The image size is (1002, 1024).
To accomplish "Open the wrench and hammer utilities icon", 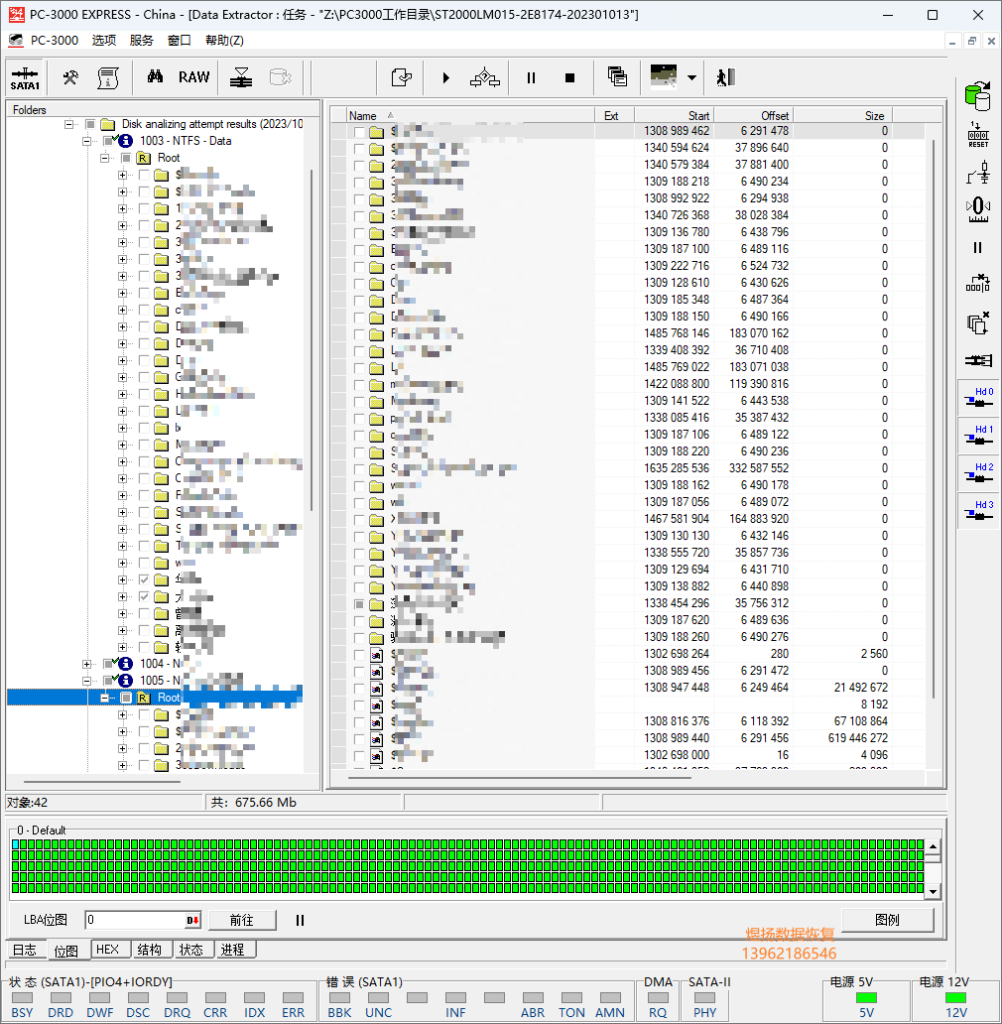I will coord(71,78).
